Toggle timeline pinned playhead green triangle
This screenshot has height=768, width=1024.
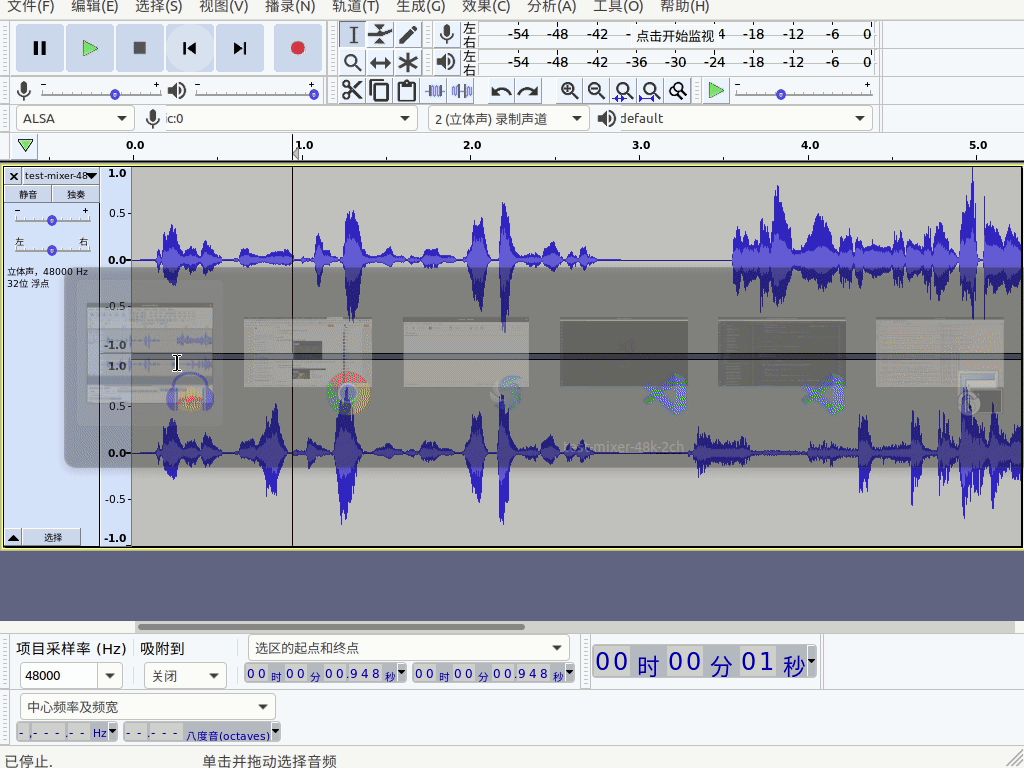point(25,145)
